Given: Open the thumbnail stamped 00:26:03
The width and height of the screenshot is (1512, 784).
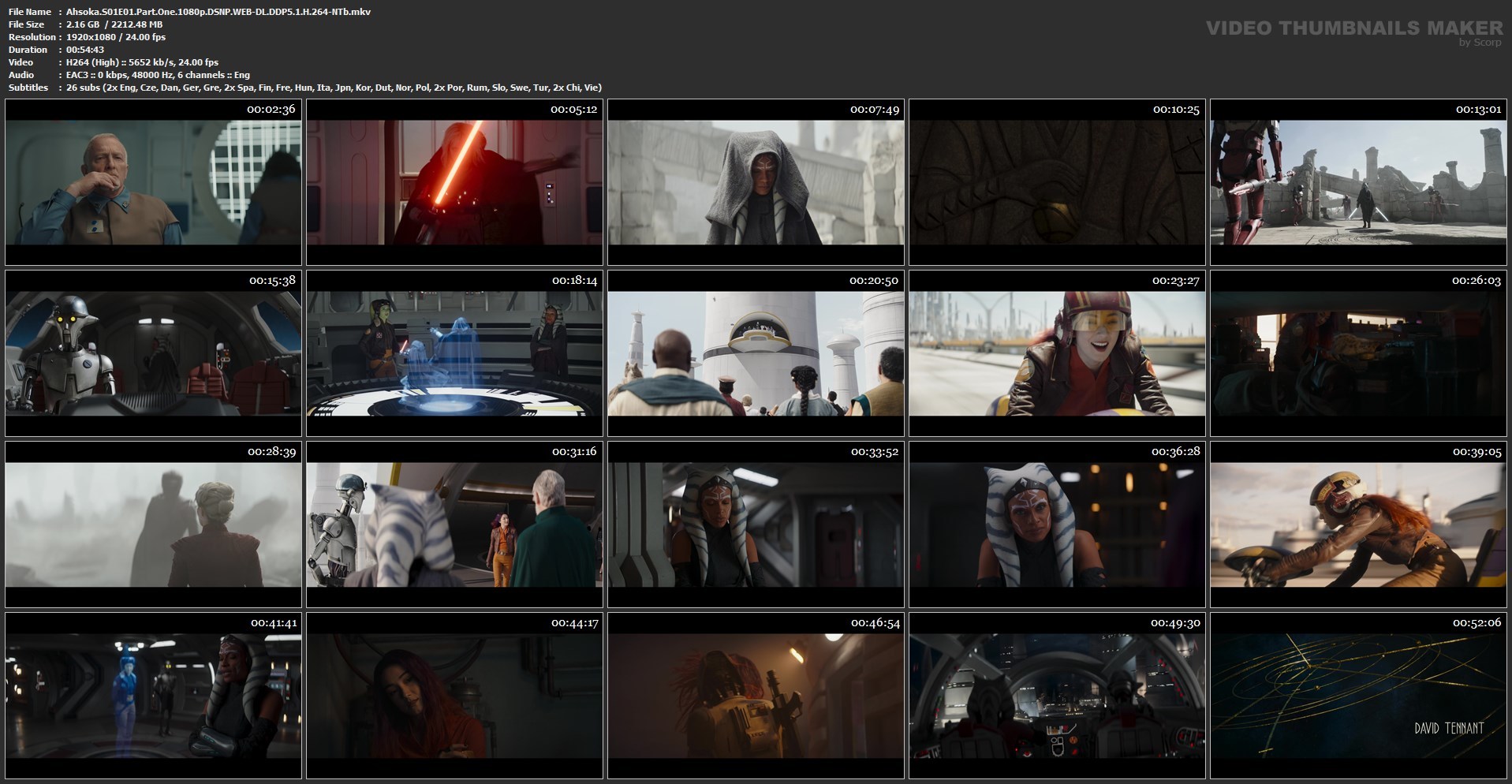Looking at the screenshot, I should point(1358,353).
